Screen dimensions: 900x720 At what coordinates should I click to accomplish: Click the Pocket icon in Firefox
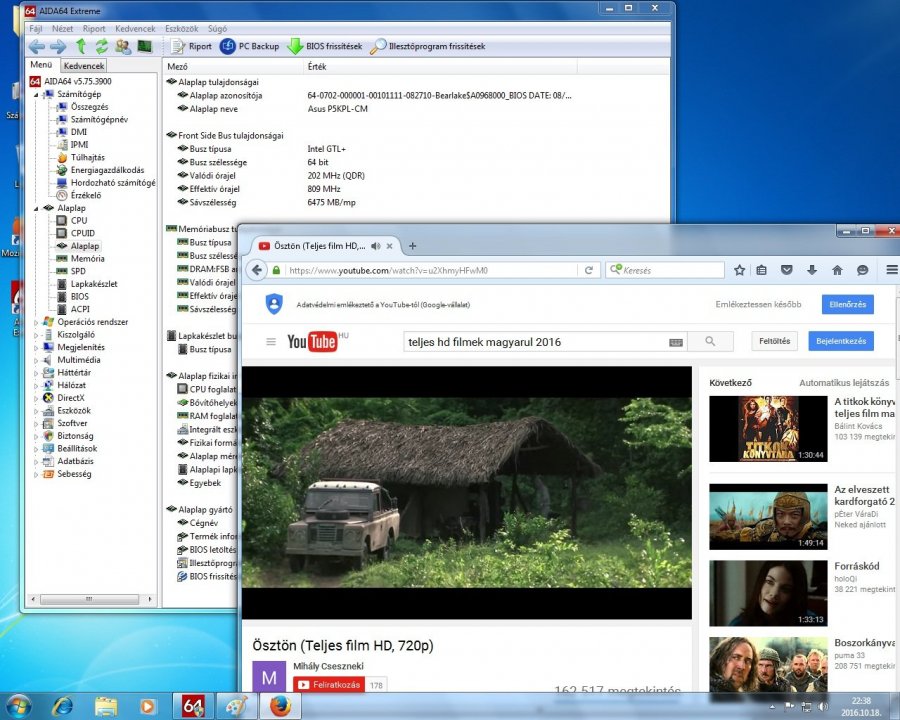pyautogui.click(x=786, y=270)
